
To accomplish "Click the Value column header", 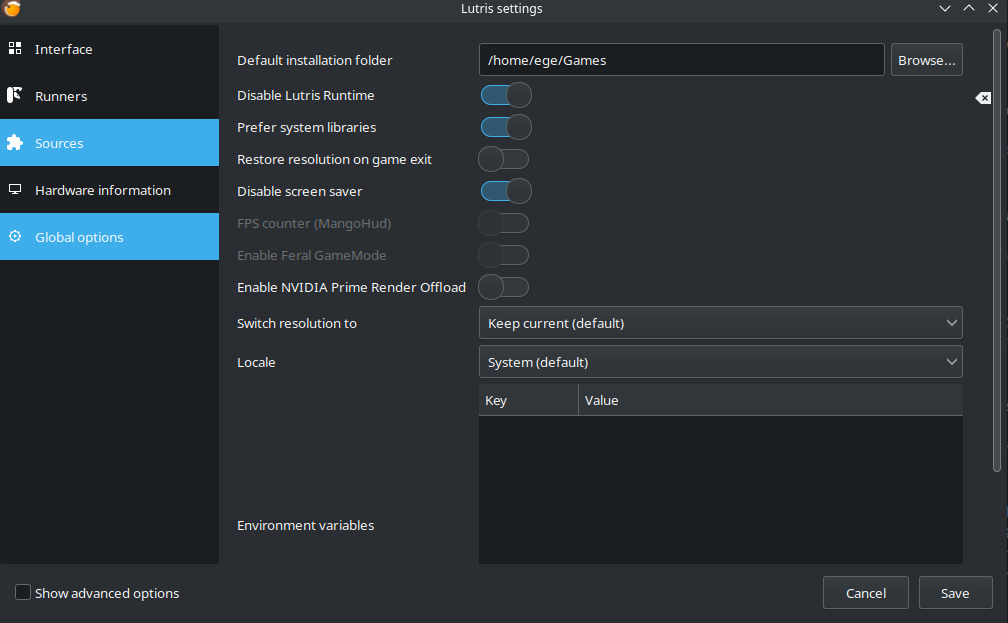I will click(x=770, y=400).
